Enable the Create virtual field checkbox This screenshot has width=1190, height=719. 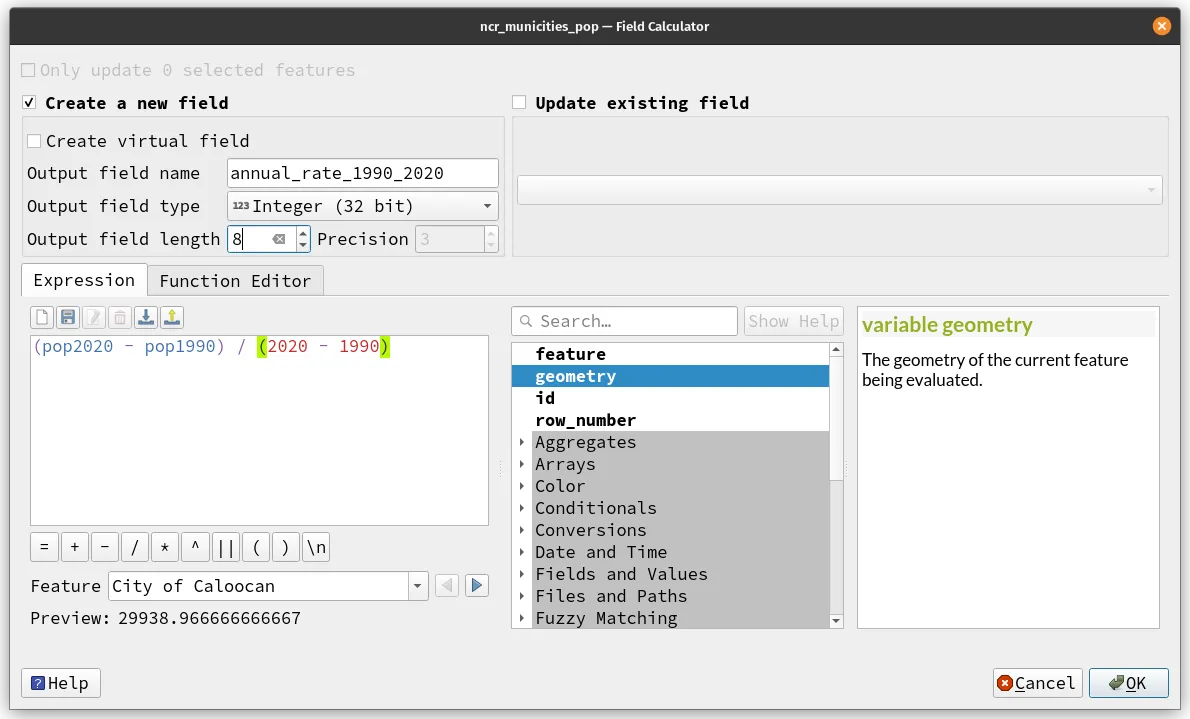(x=35, y=141)
